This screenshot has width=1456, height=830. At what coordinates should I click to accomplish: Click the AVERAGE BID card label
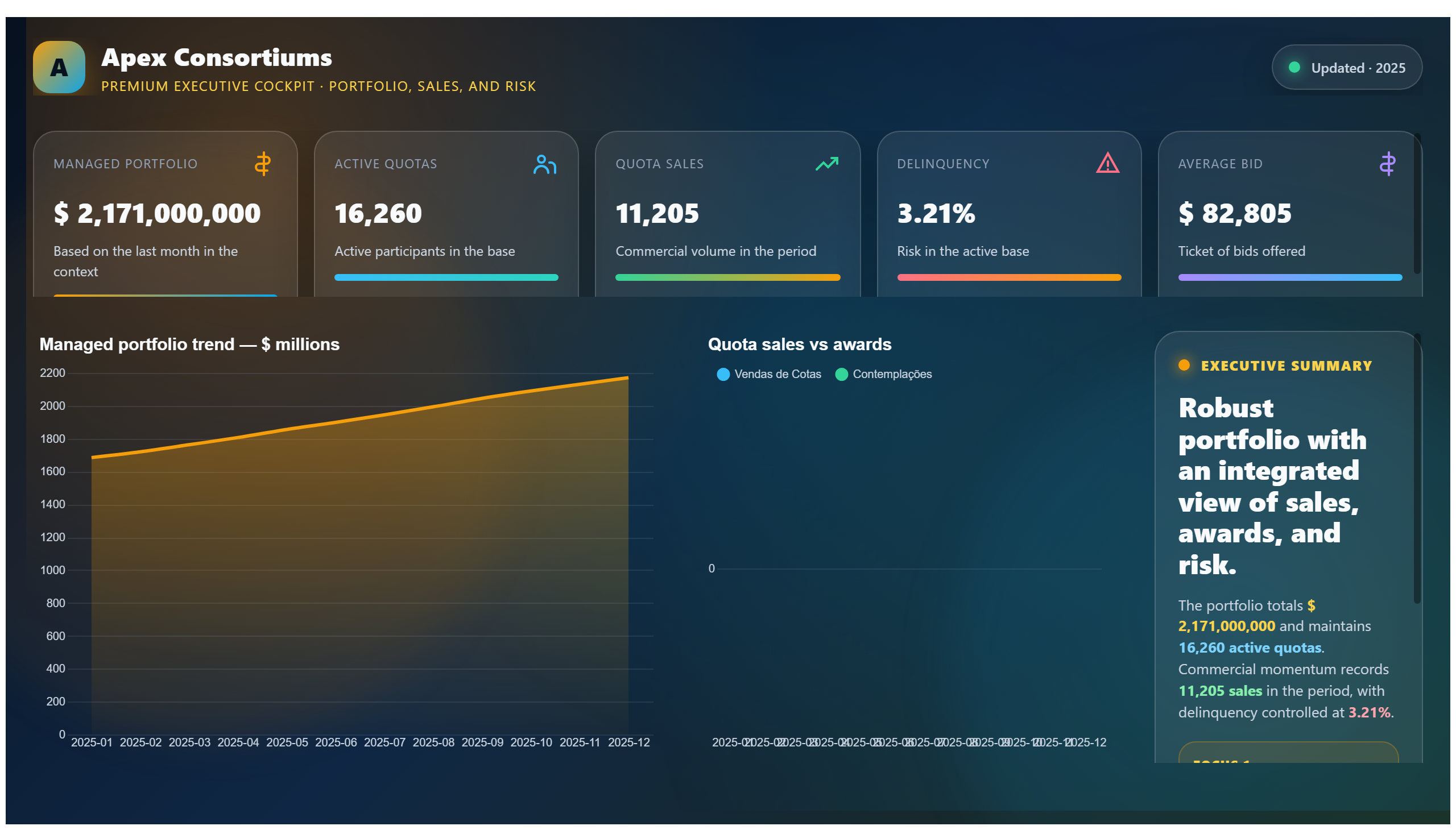pyautogui.click(x=1220, y=164)
